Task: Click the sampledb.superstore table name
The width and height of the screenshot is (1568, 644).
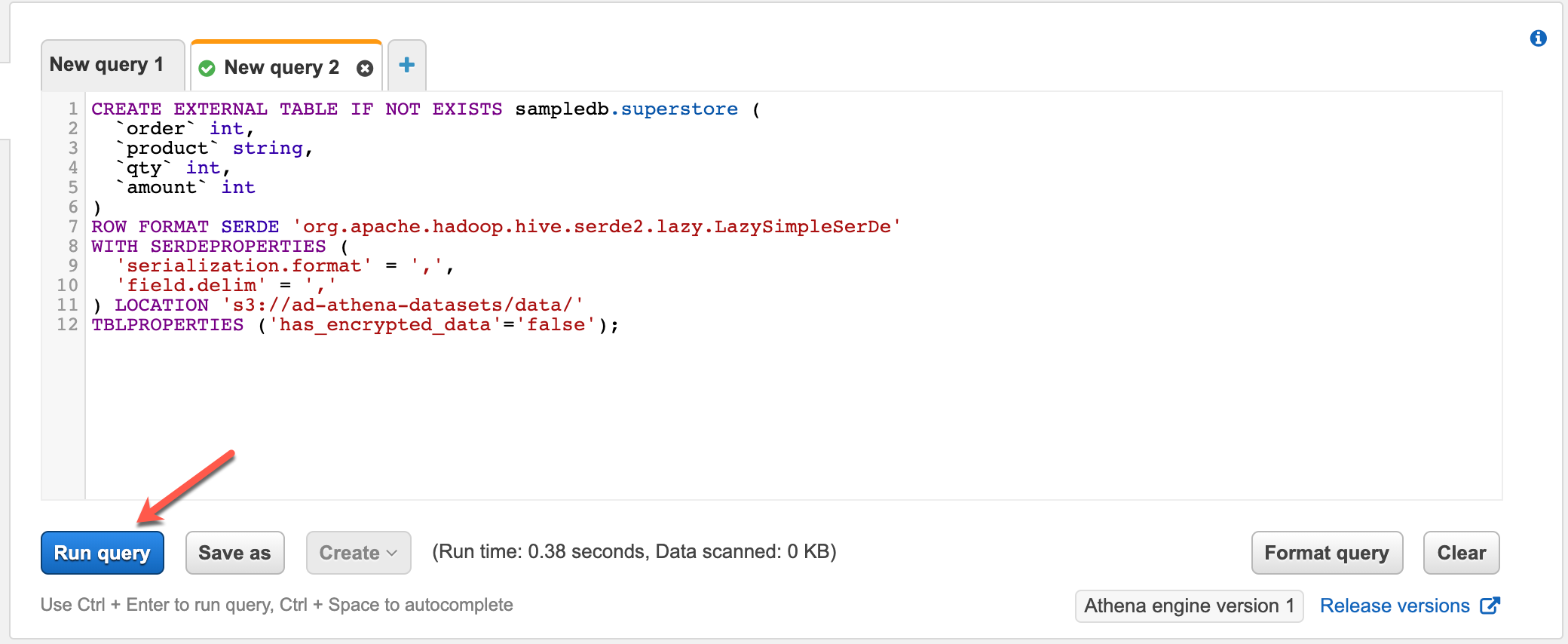Action: pos(626,109)
